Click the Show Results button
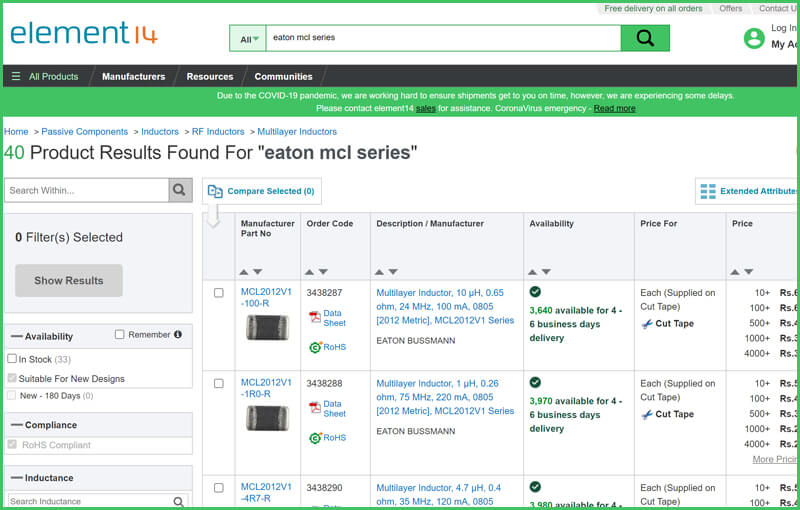The height and width of the screenshot is (510, 800). pos(69,280)
